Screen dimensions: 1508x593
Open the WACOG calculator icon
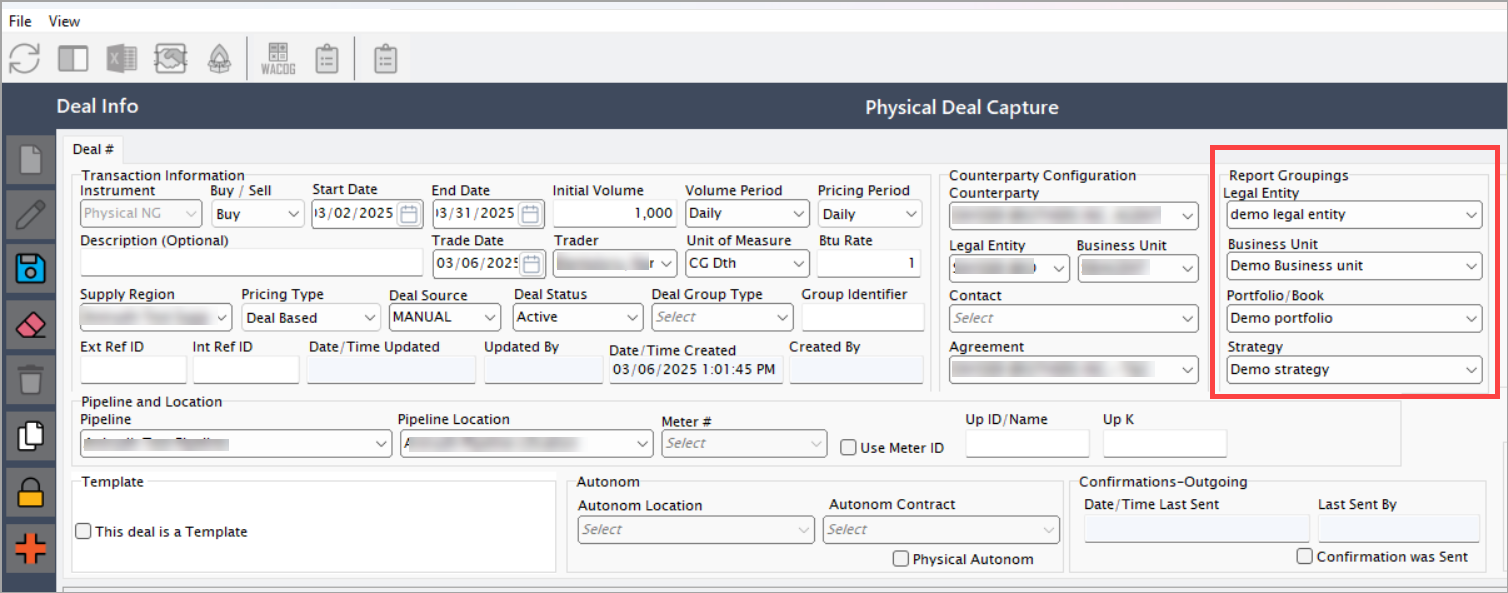pyautogui.click(x=277, y=59)
